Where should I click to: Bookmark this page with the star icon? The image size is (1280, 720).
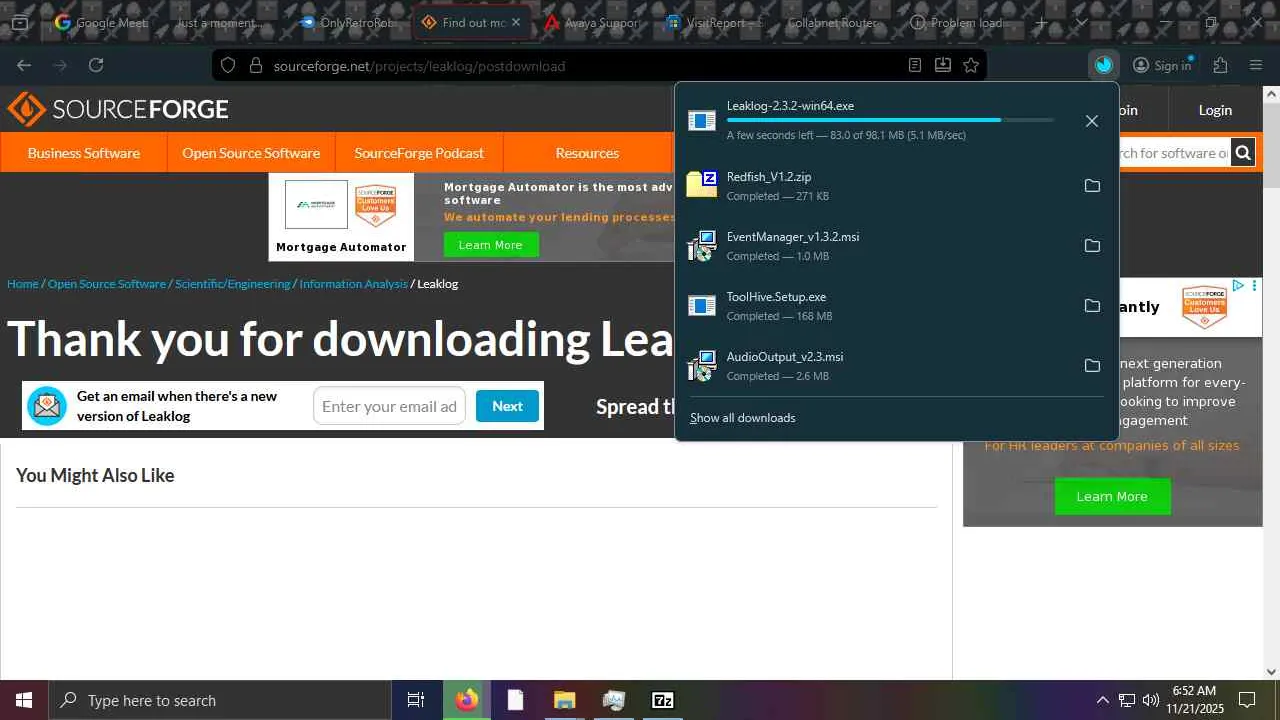pos(971,66)
